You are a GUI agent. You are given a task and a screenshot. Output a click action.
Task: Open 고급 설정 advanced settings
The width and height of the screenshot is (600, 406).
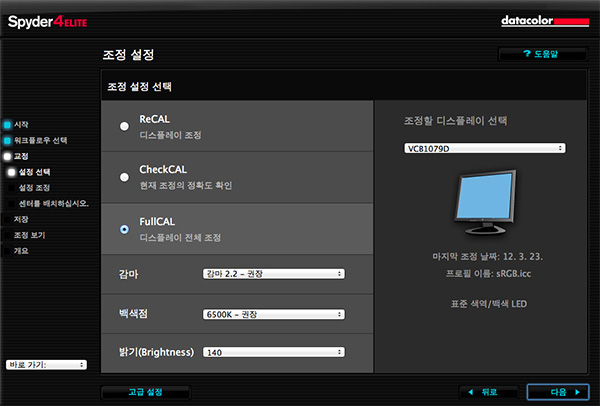(x=145, y=391)
